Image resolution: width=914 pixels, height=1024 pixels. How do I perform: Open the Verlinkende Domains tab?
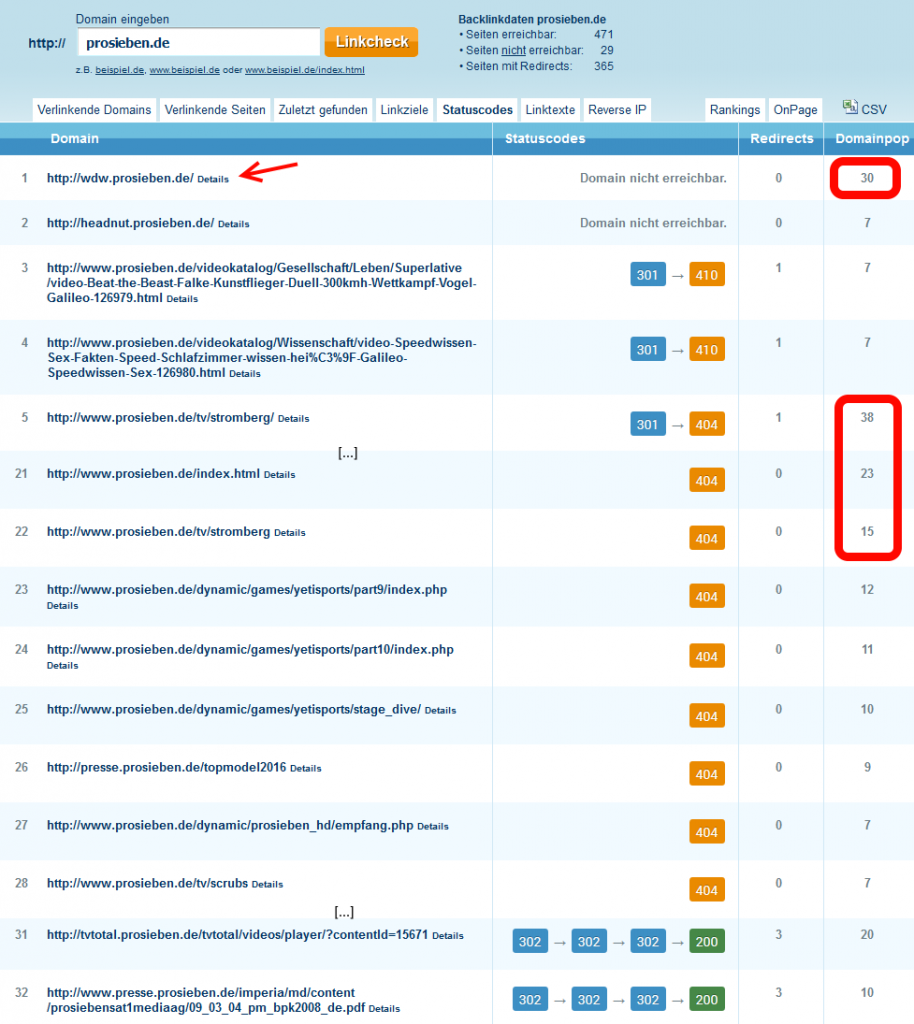coord(94,110)
